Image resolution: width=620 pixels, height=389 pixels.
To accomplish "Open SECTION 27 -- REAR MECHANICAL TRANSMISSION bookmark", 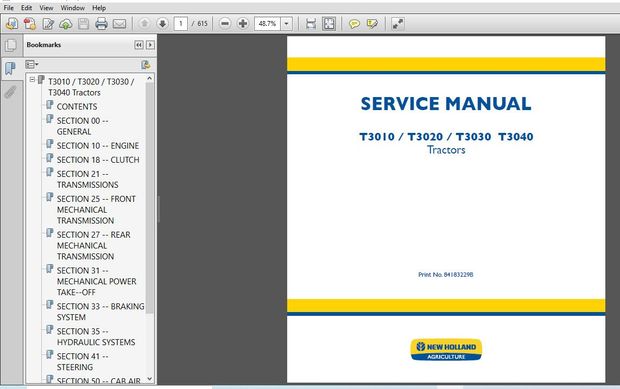I will pos(94,245).
